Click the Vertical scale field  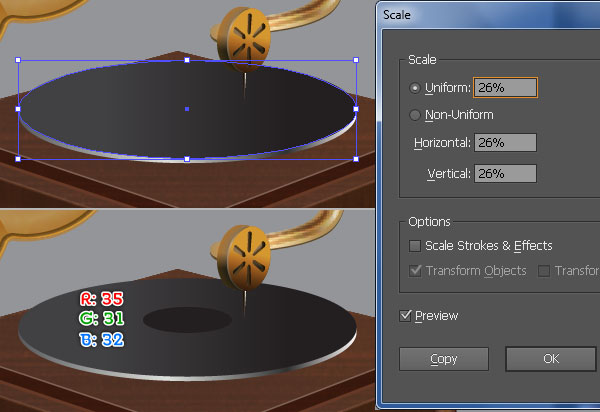[x=505, y=174]
